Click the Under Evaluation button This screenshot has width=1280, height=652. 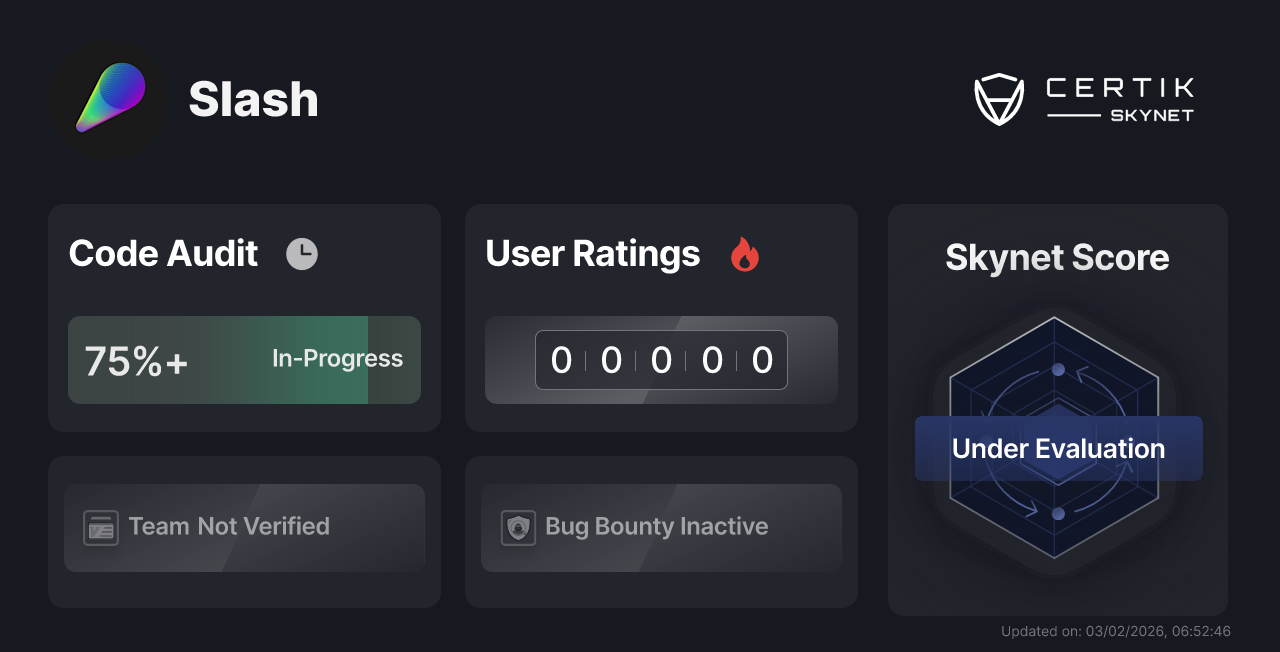(x=1057, y=448)
